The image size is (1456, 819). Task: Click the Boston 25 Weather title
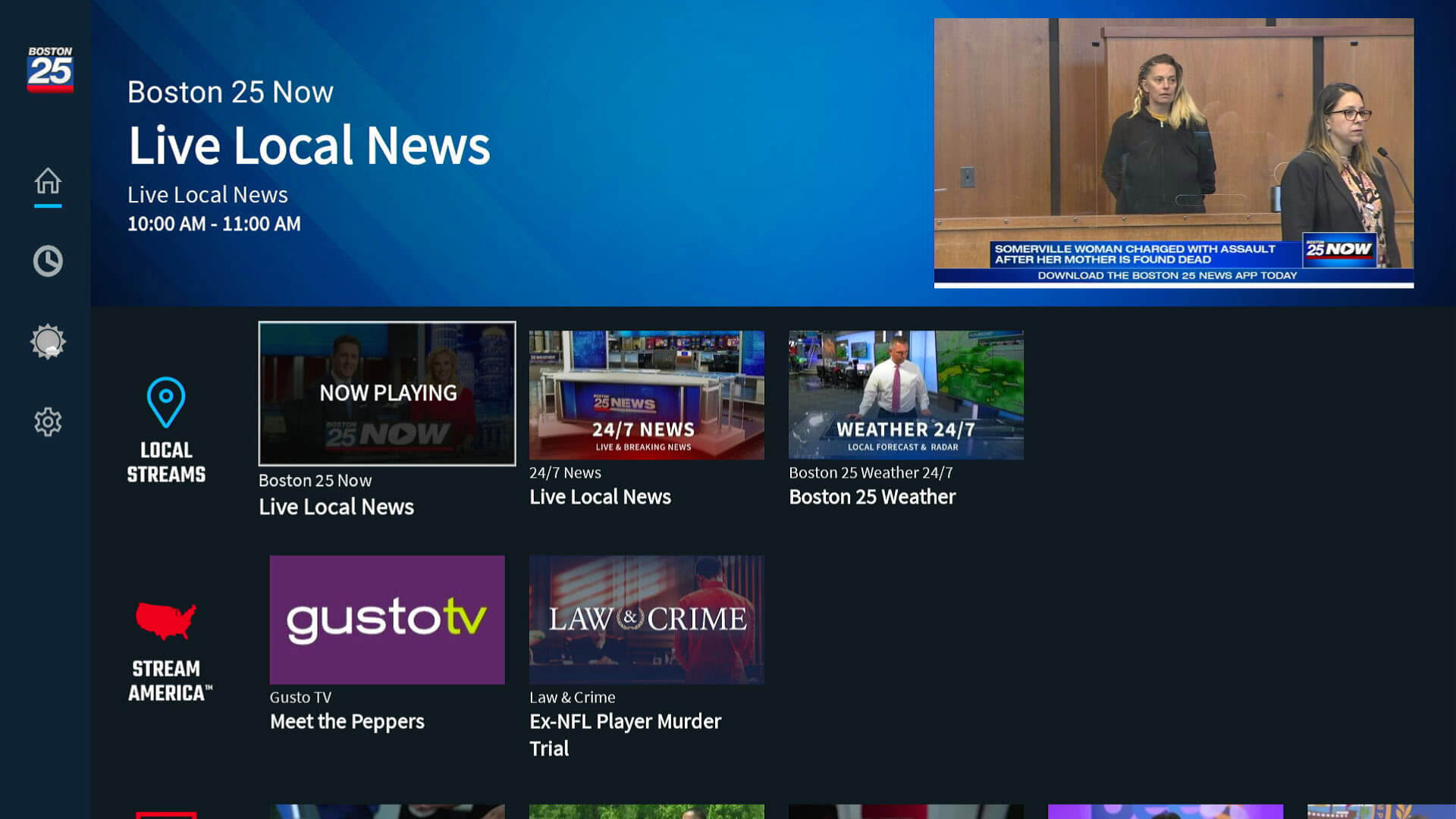[872, 497]
